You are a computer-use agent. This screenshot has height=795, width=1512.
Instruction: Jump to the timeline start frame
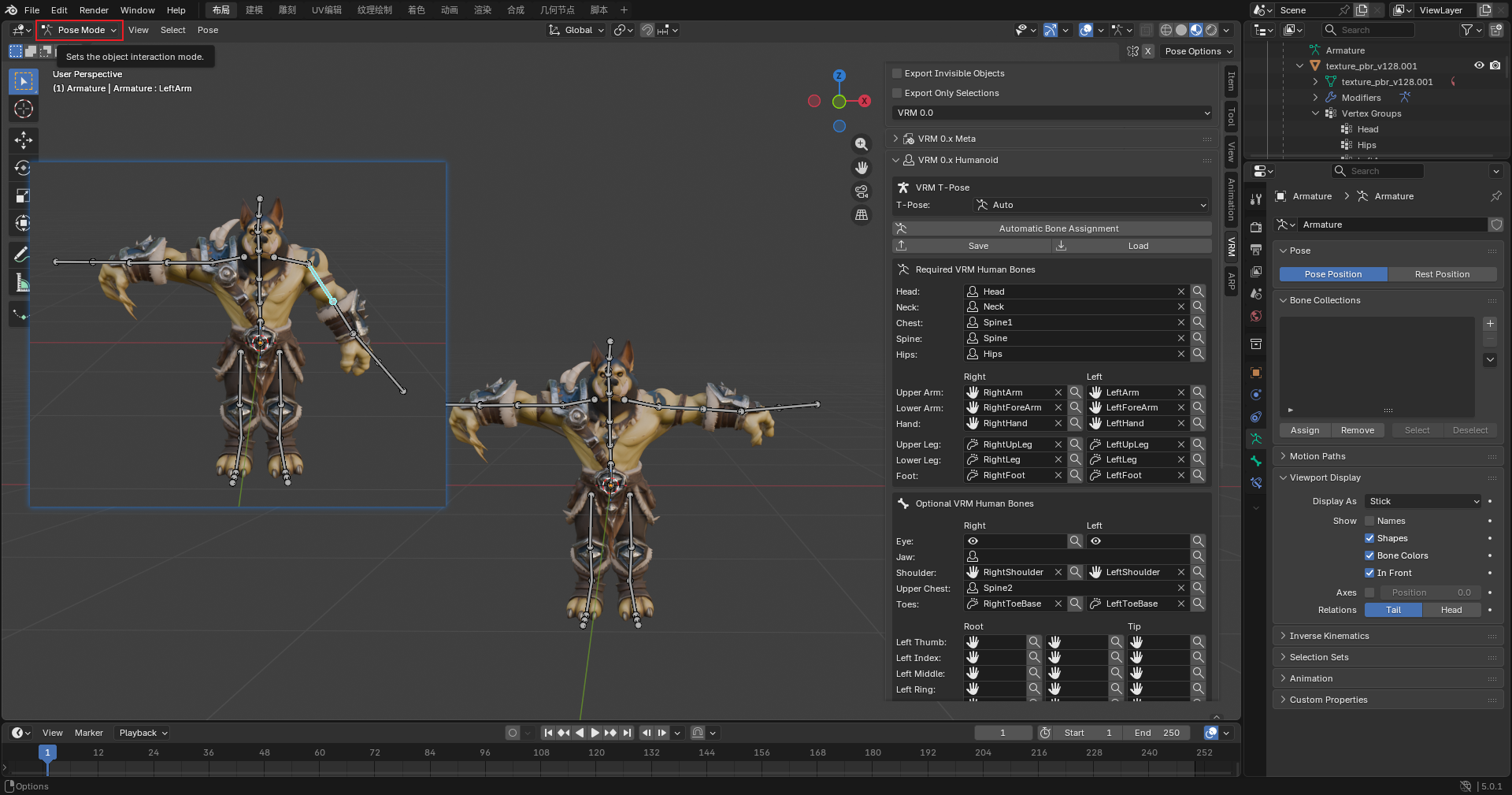click(x=548, y=733)
